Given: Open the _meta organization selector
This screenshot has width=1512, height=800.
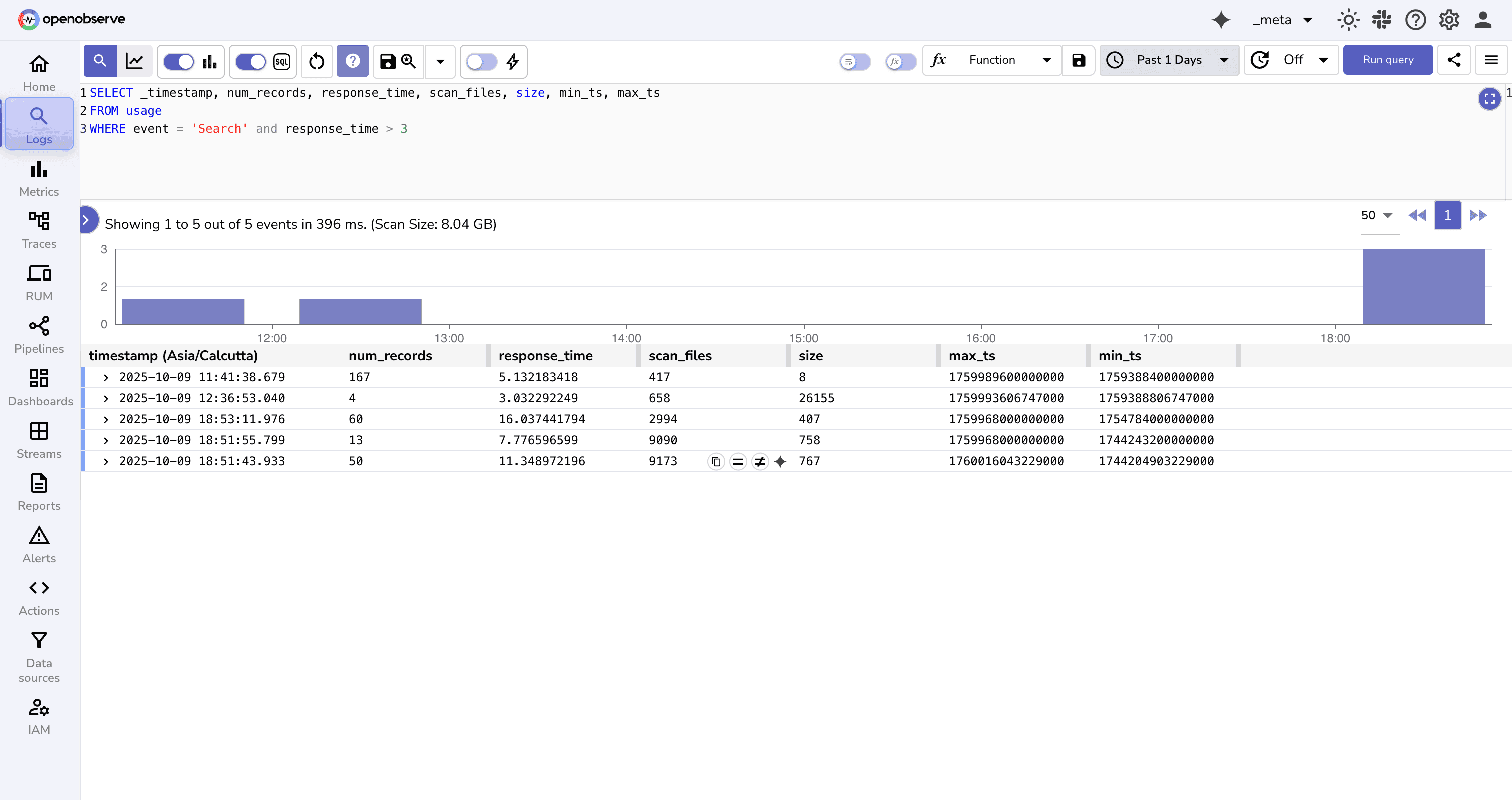Looking at the screenshot, I should 1283,20.
